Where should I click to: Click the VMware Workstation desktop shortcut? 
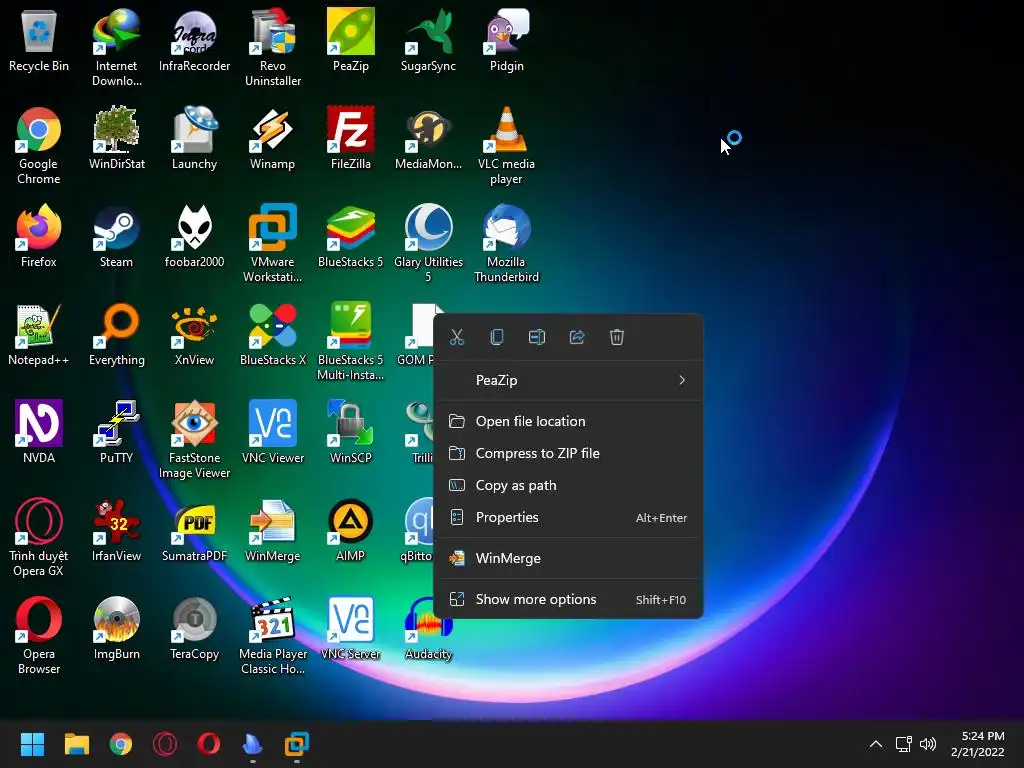(272, 244)
